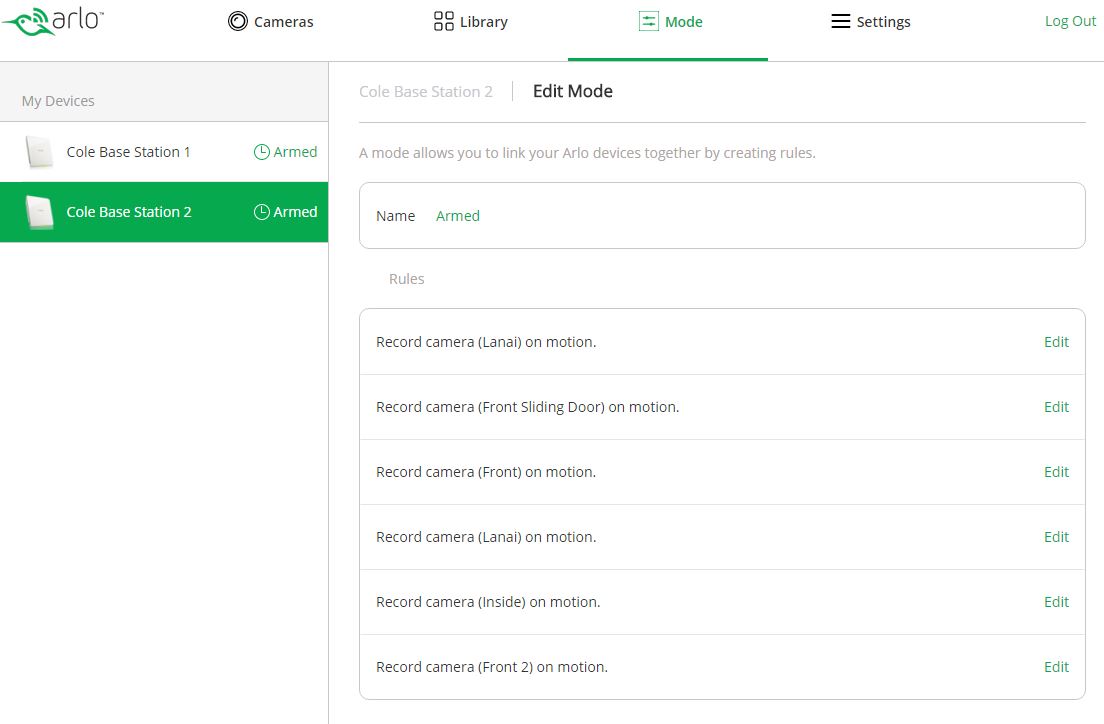Viewport: 1104px width, 724px height.
Task: Click 'Record camera (Inside) on motion.' text
Action: [488, 602]
